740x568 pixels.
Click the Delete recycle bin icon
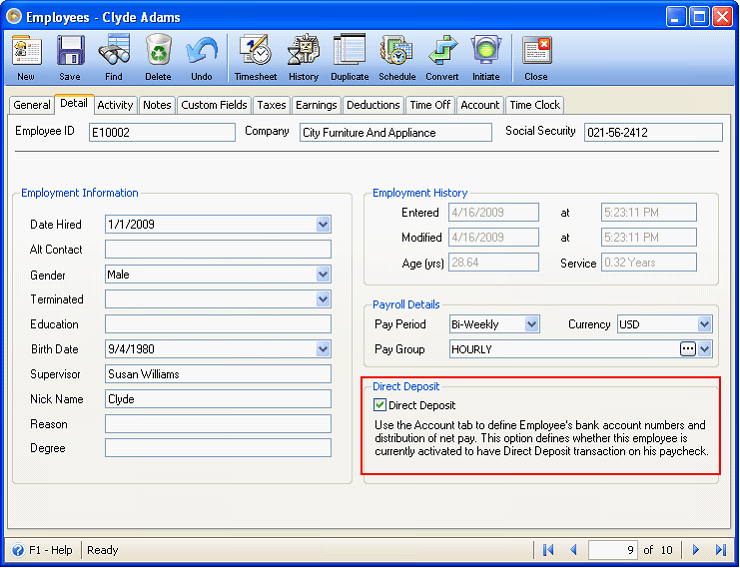158,50
